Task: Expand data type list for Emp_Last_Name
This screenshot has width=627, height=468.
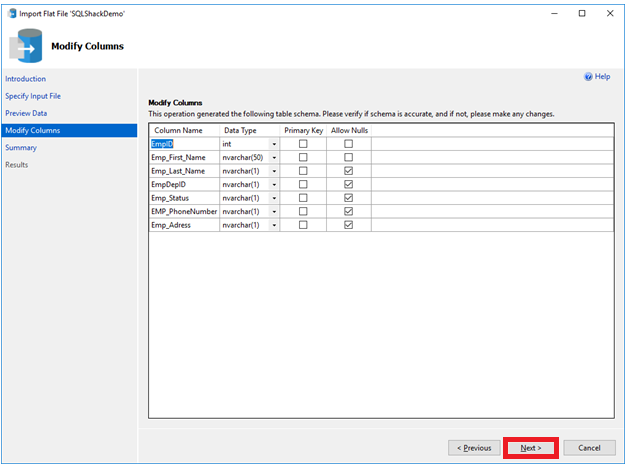Action: tap(274, 171)
